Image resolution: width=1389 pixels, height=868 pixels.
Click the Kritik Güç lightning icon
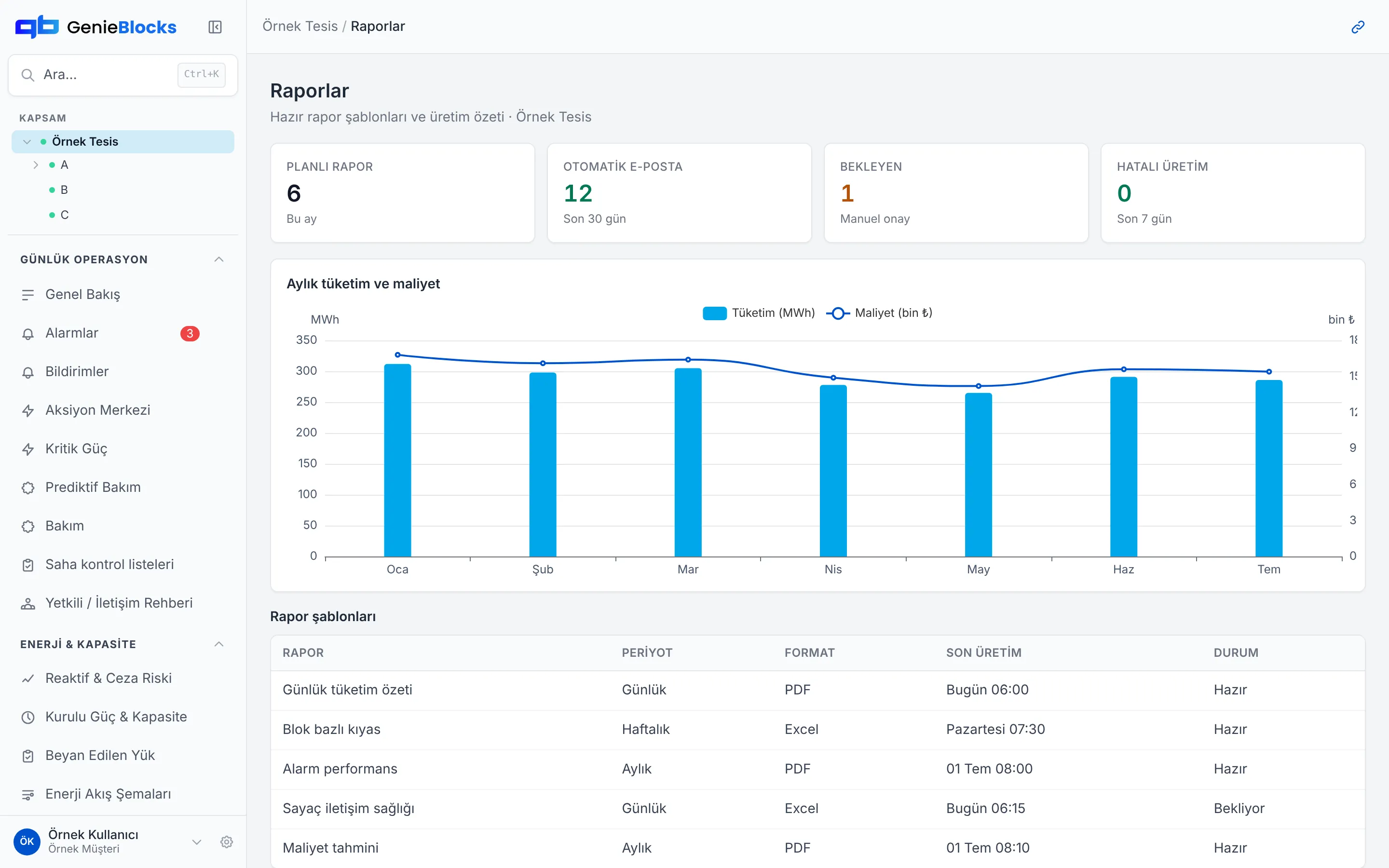coord(27,449)
